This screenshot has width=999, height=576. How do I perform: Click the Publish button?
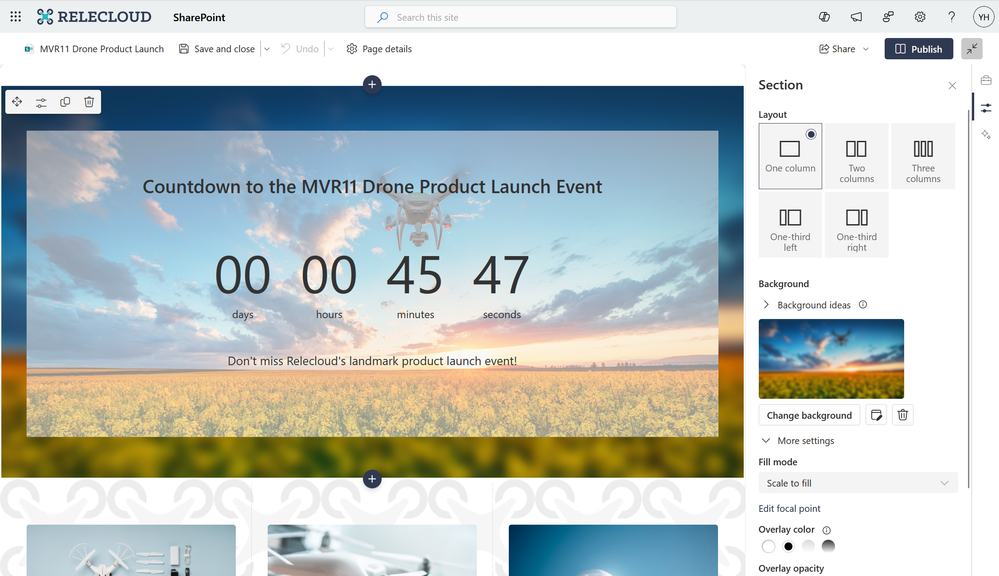coord(919,49)
